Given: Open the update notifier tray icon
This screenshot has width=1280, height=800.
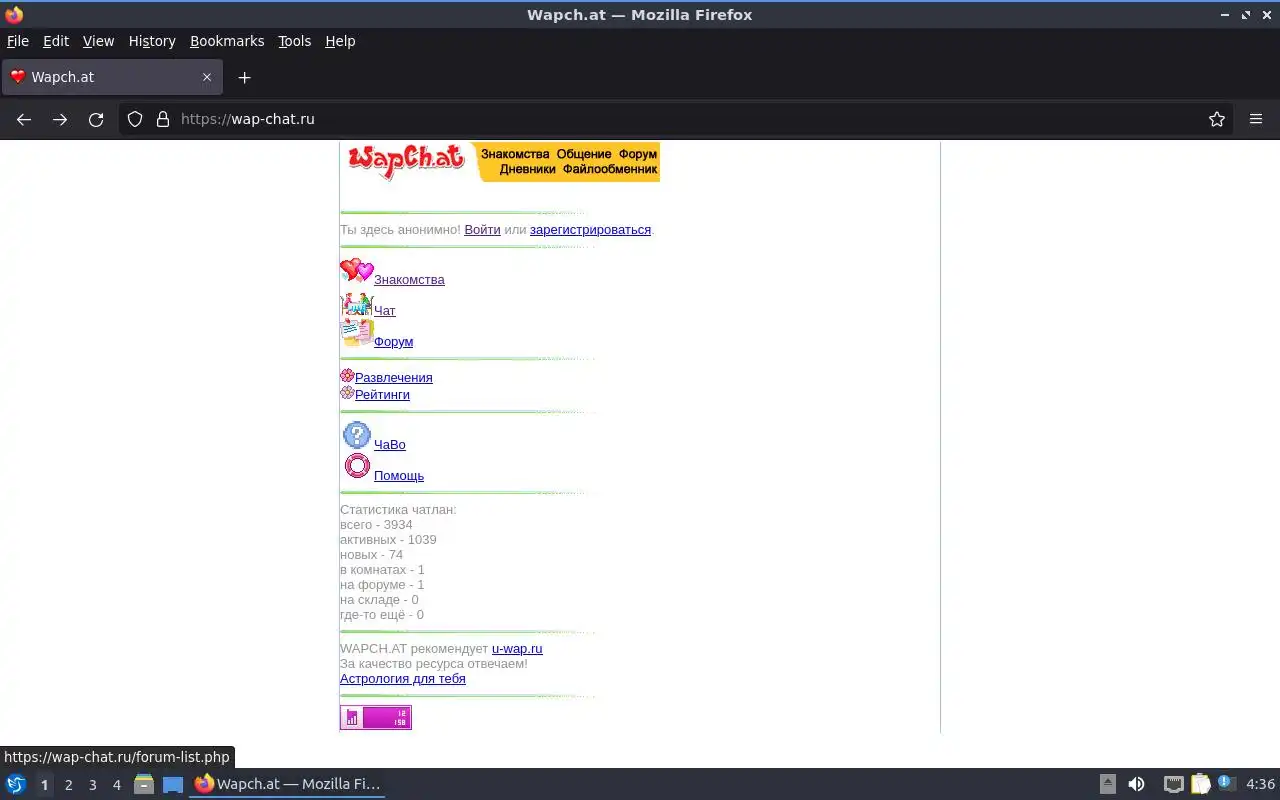Looking at the screenshot, I should pyautogui.click(x=1226, y=784).
